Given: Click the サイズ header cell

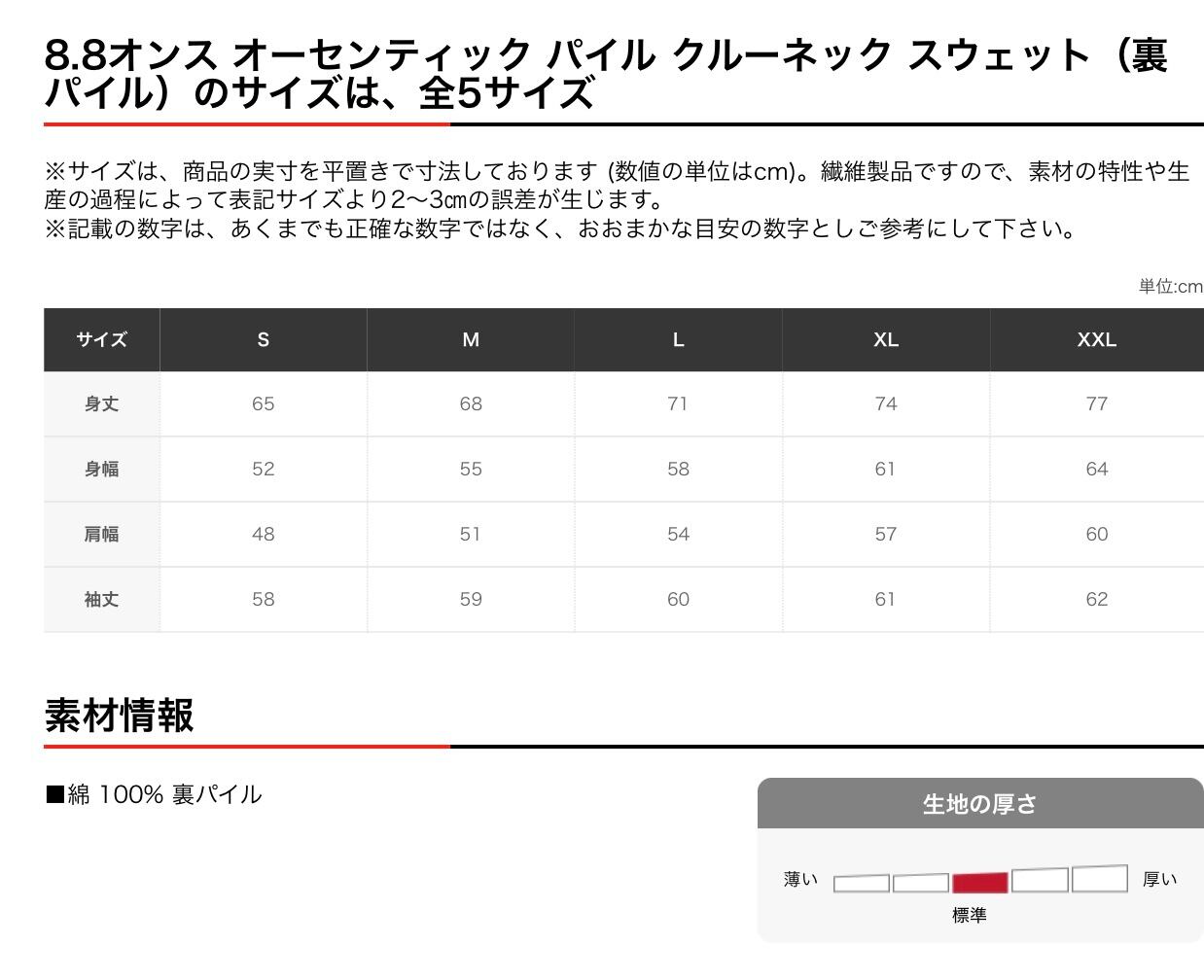Looking at the screenshot, I should [x=101, y=339].
